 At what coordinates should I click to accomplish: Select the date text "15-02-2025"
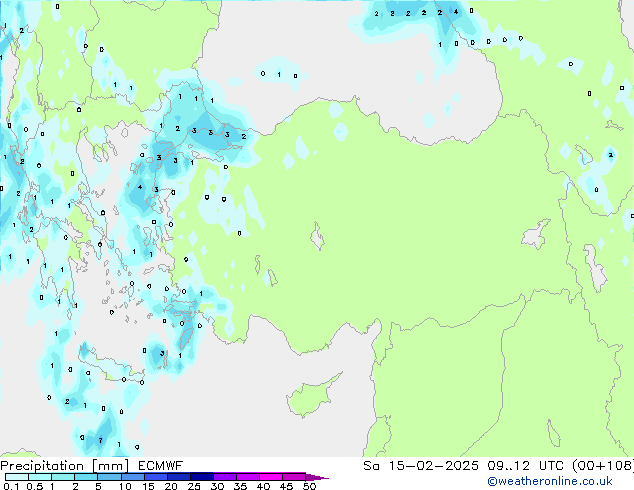coord(433,466)
